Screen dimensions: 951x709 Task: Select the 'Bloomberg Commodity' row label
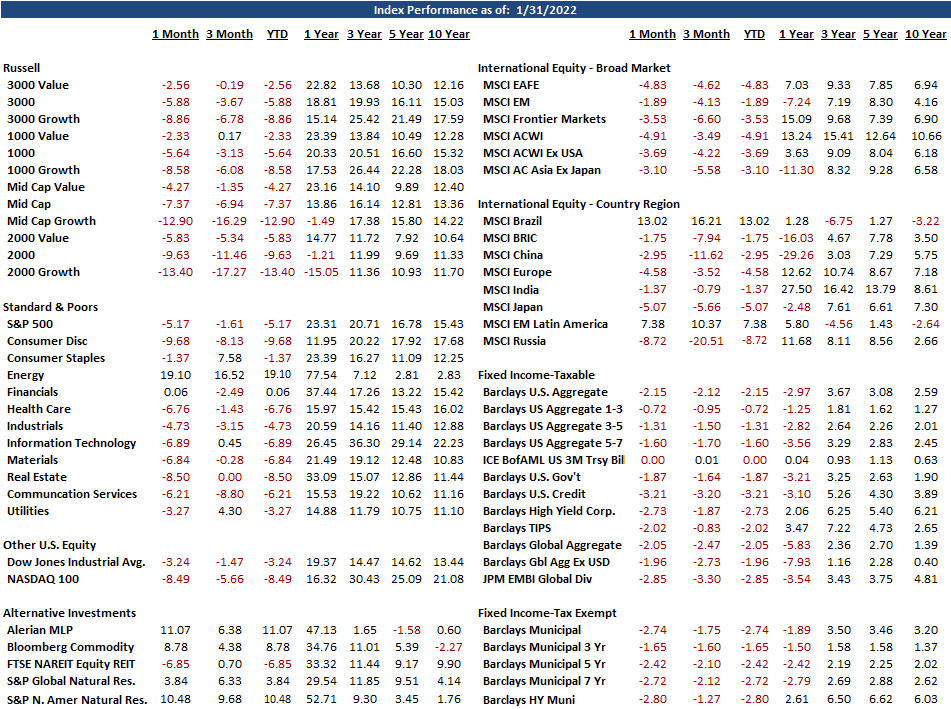[x=70, y=647]
